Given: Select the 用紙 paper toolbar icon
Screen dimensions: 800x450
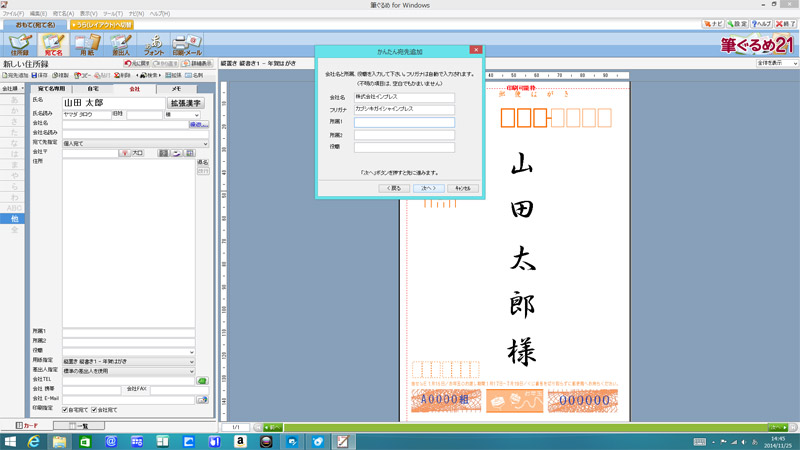Looking at the screenshot, I should pyautogui.click(x=87, y=45).
